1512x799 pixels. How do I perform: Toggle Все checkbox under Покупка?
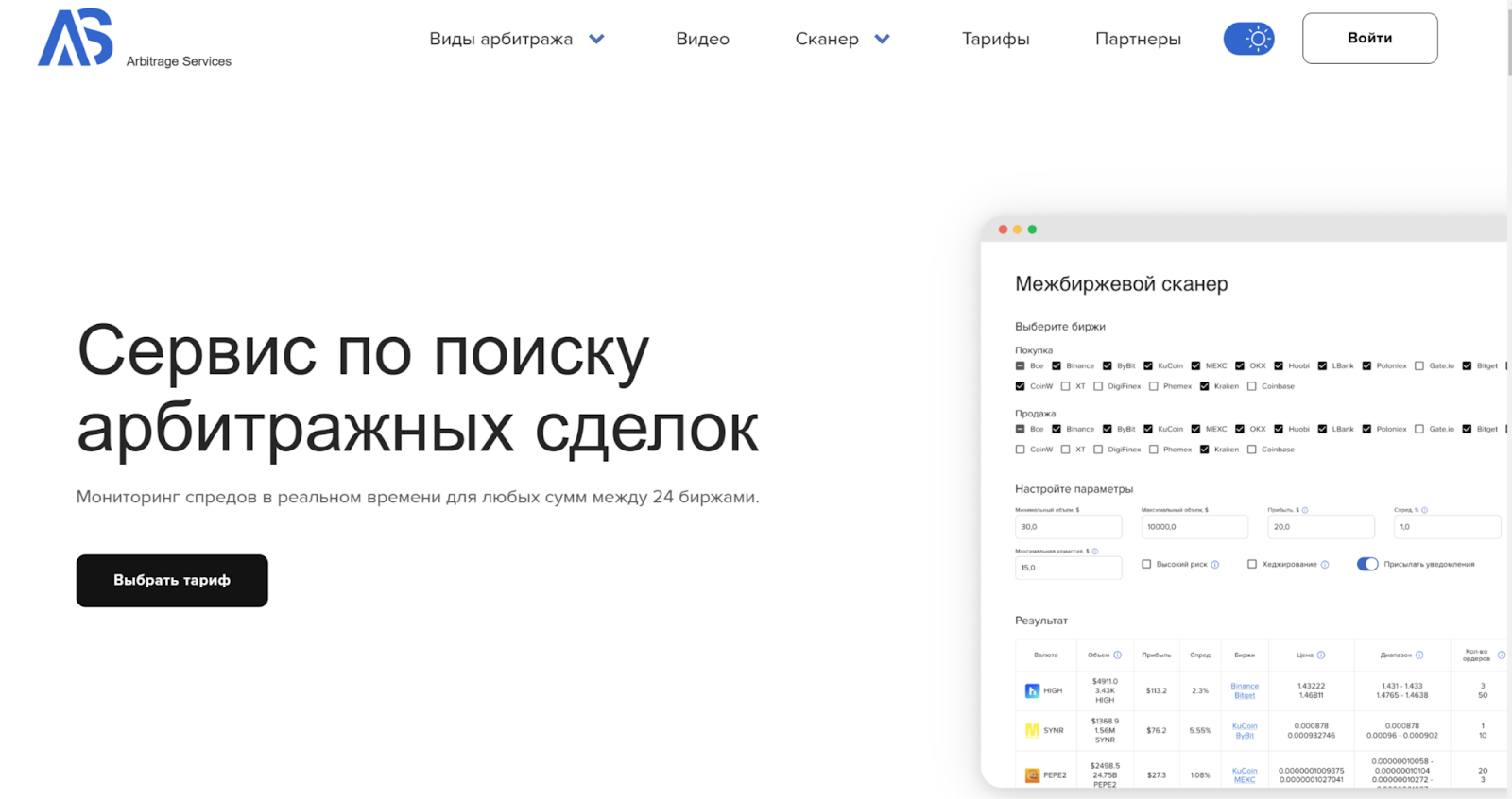(1020, 366)
